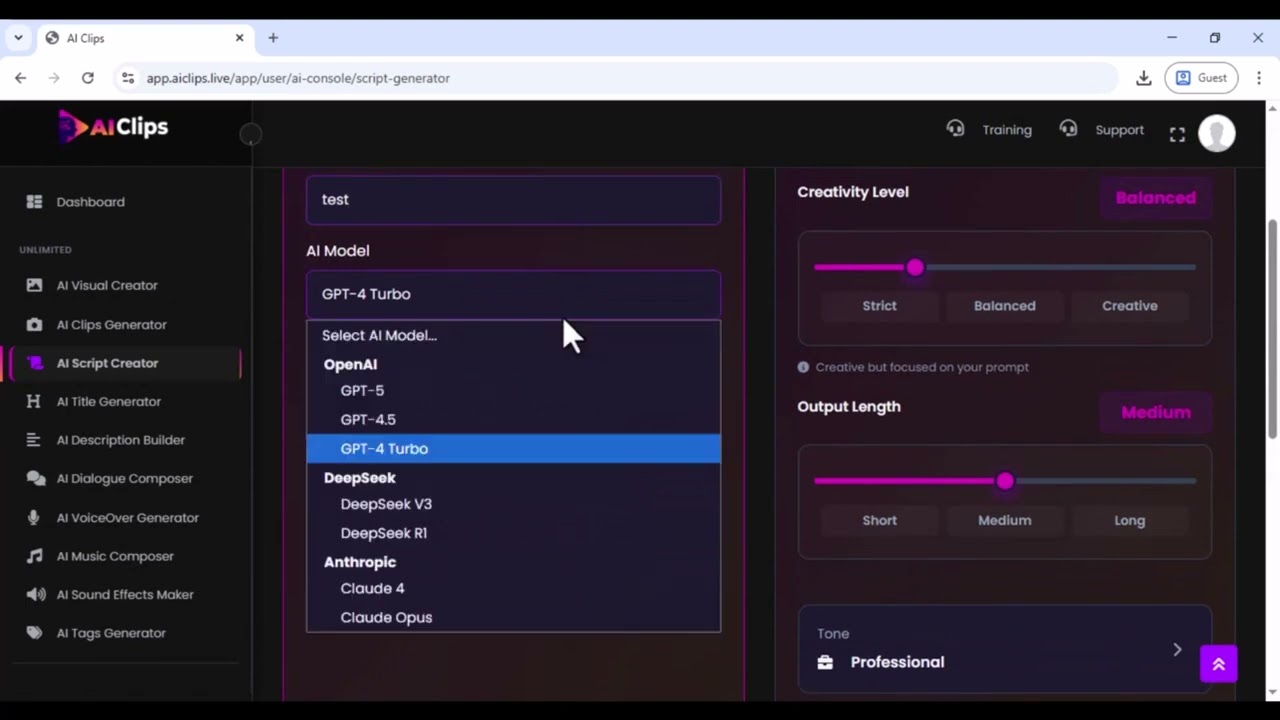The image size is (1280, 720).
Task: Open the browser downloads icon
Action: click(1144, 78)
